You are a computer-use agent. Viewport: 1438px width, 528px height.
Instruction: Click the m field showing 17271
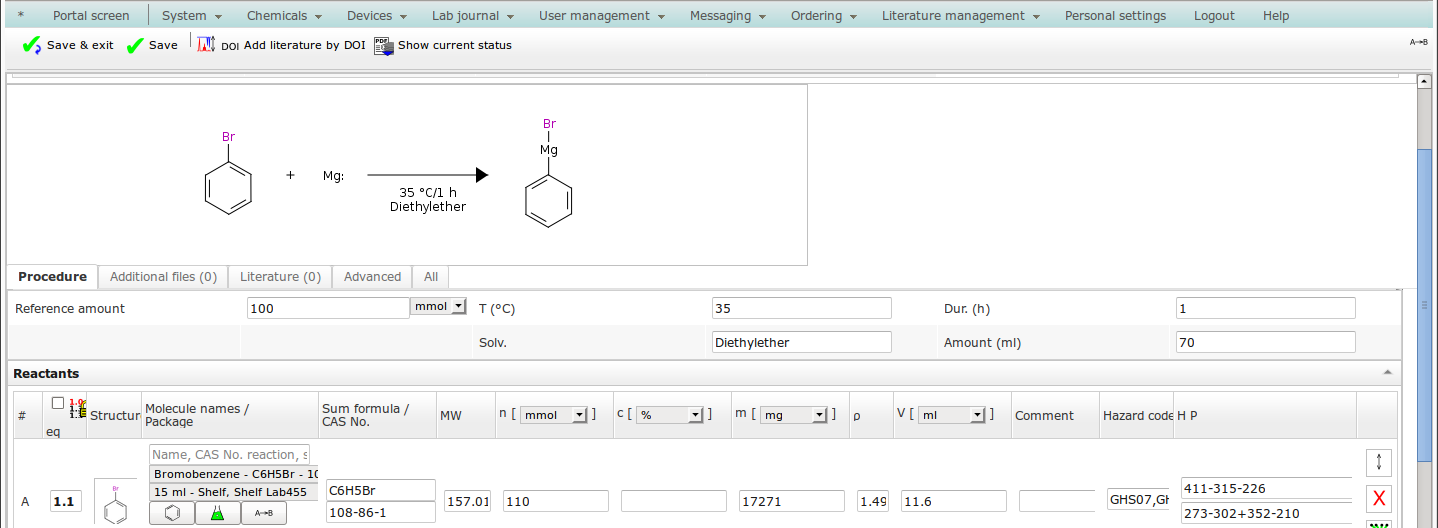pyautogui.click(x=792, y=501)
